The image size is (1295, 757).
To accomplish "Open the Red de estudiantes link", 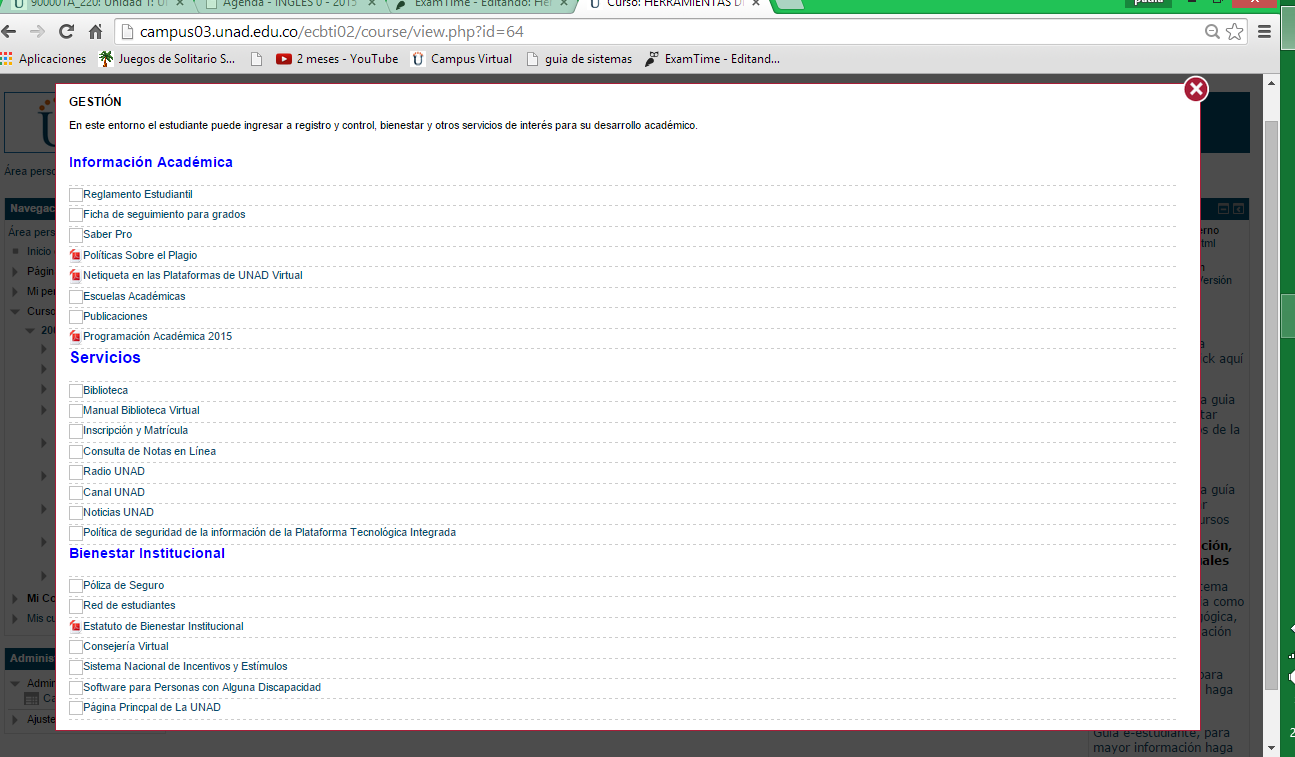I will tap(129, 605).
